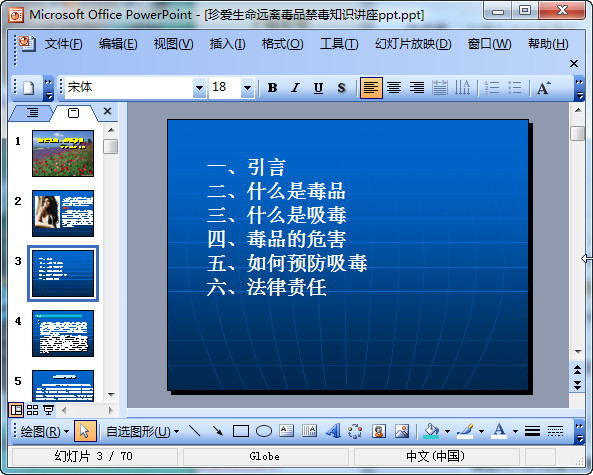Switch to Slide Sorter view
Image resolution: width=593 pixels, height=475 pixels.
(x=33, y=410)
